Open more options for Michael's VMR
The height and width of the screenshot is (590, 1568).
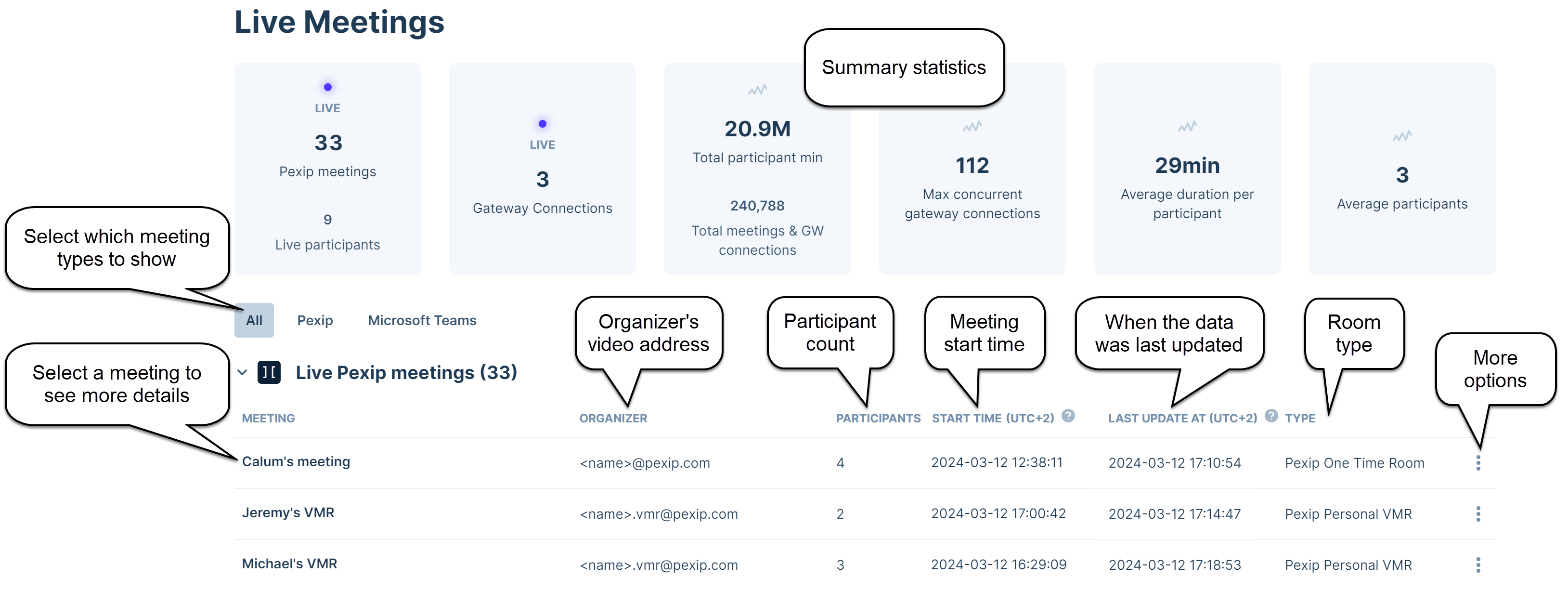point(1477,564)
